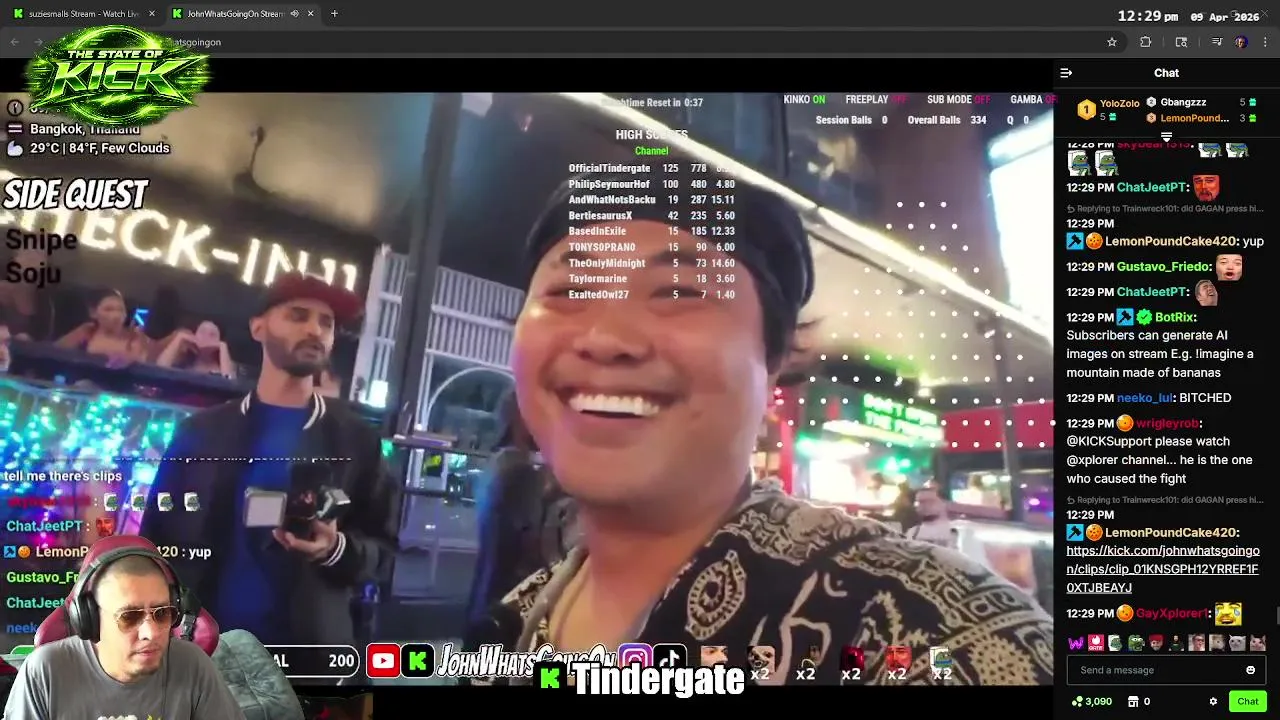Mute the JohnWhatsGoingOn tab audio icon

294,14
